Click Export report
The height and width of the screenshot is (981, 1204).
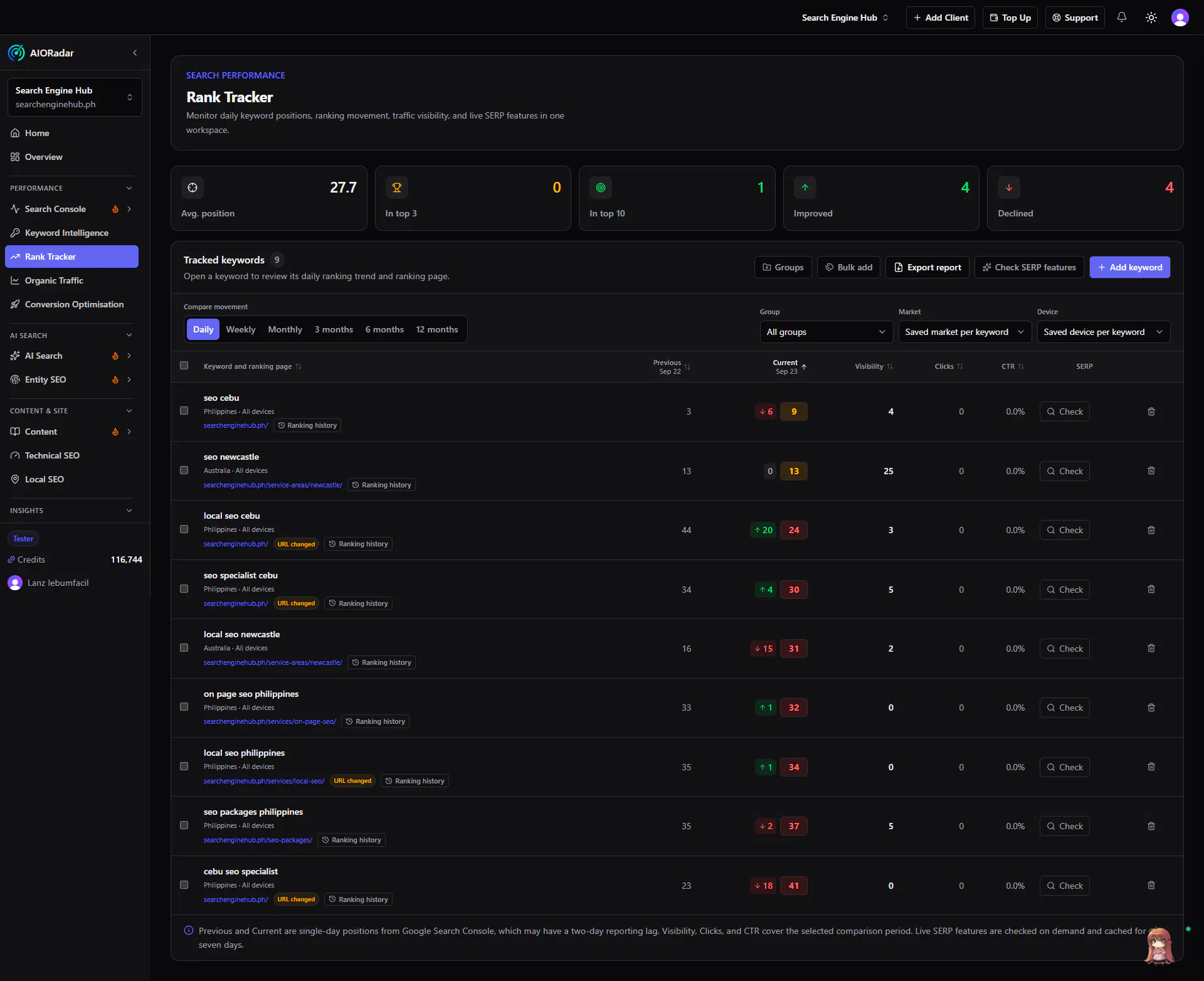tap(927, 267)
